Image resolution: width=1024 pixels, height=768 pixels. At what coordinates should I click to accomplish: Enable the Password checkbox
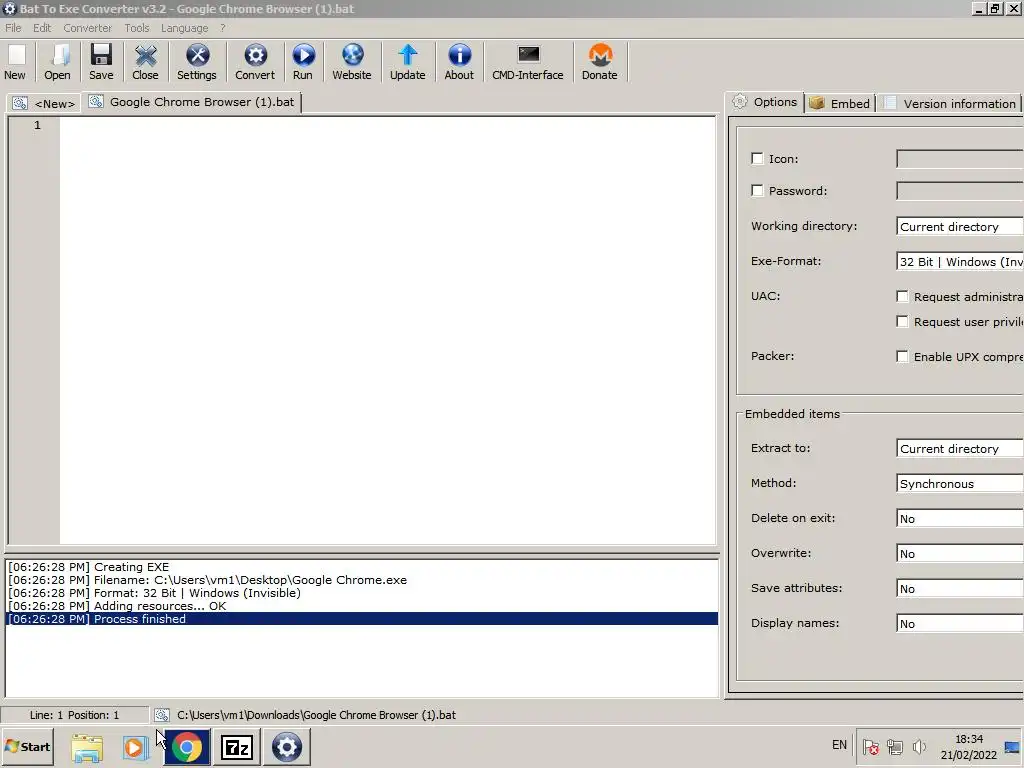(757, 191)
